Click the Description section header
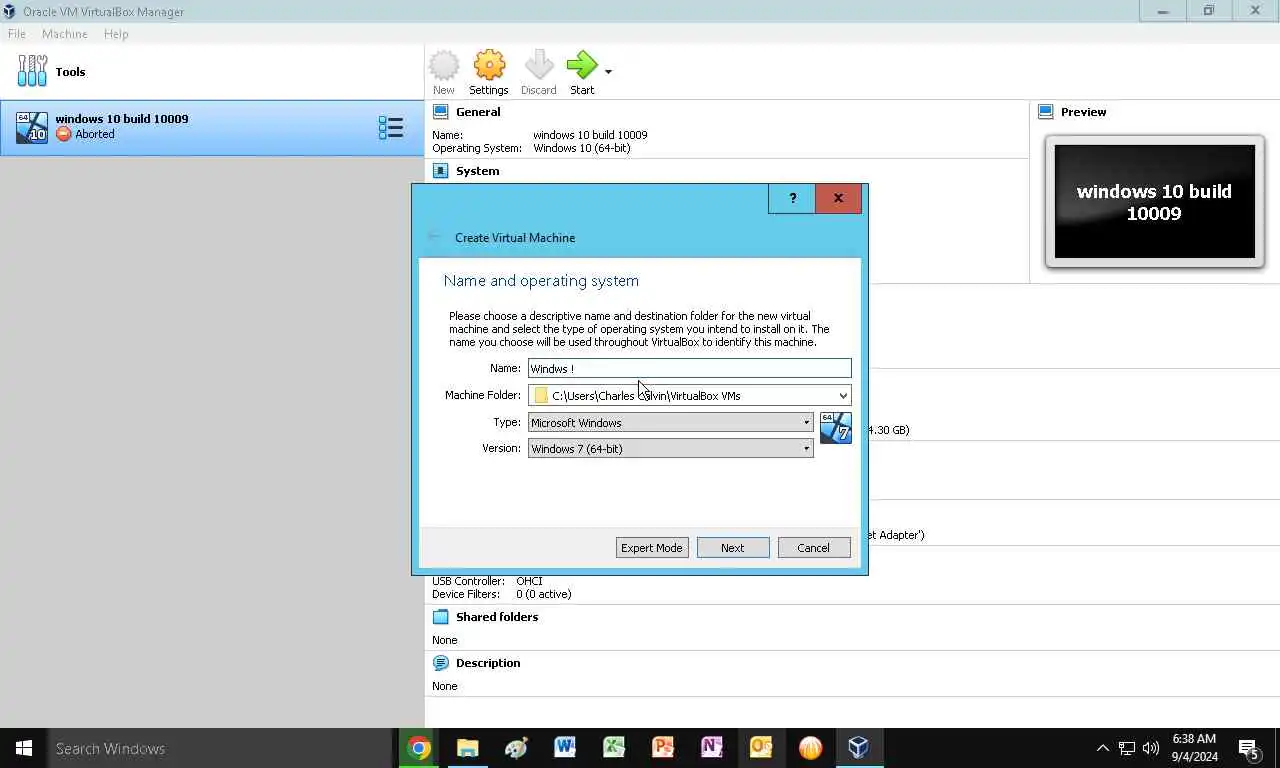 click(488, 663)
